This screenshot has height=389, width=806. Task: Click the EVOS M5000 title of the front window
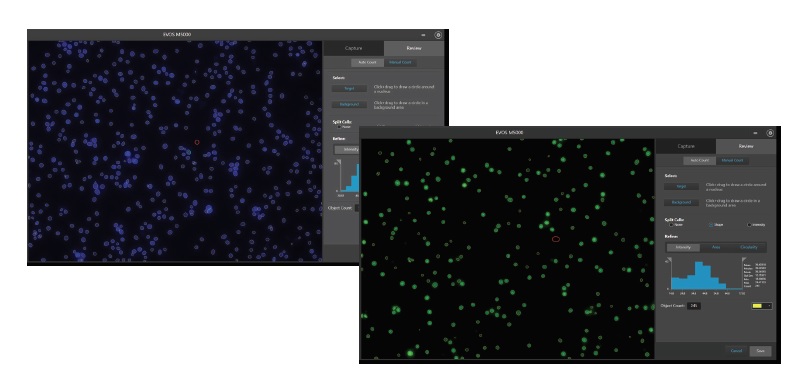pos(509,133)
